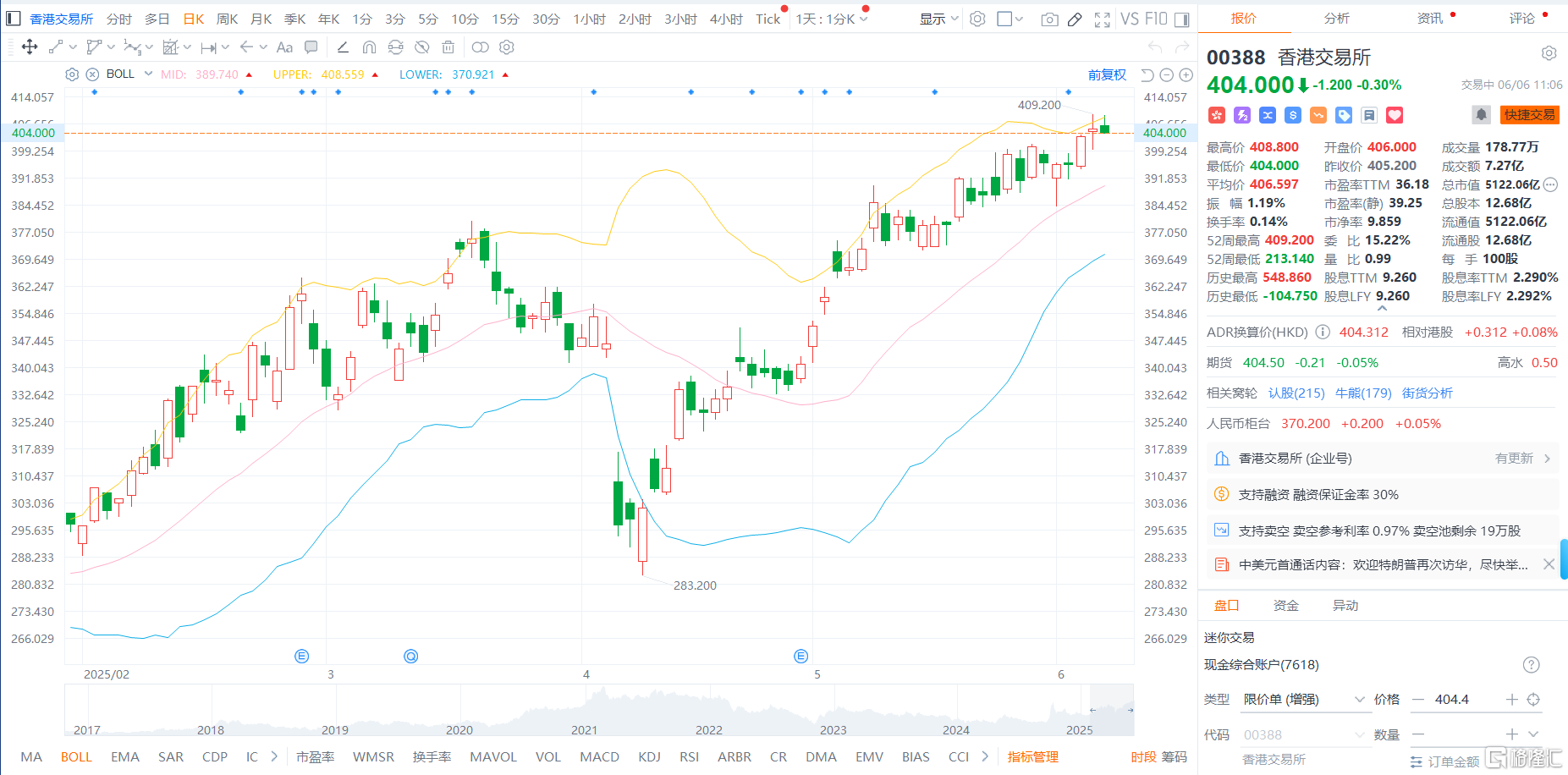The width and height of the screenshot is (1568, 775).
Task: Switch to 异动 abnormal movement tab
Action: 1345,605
